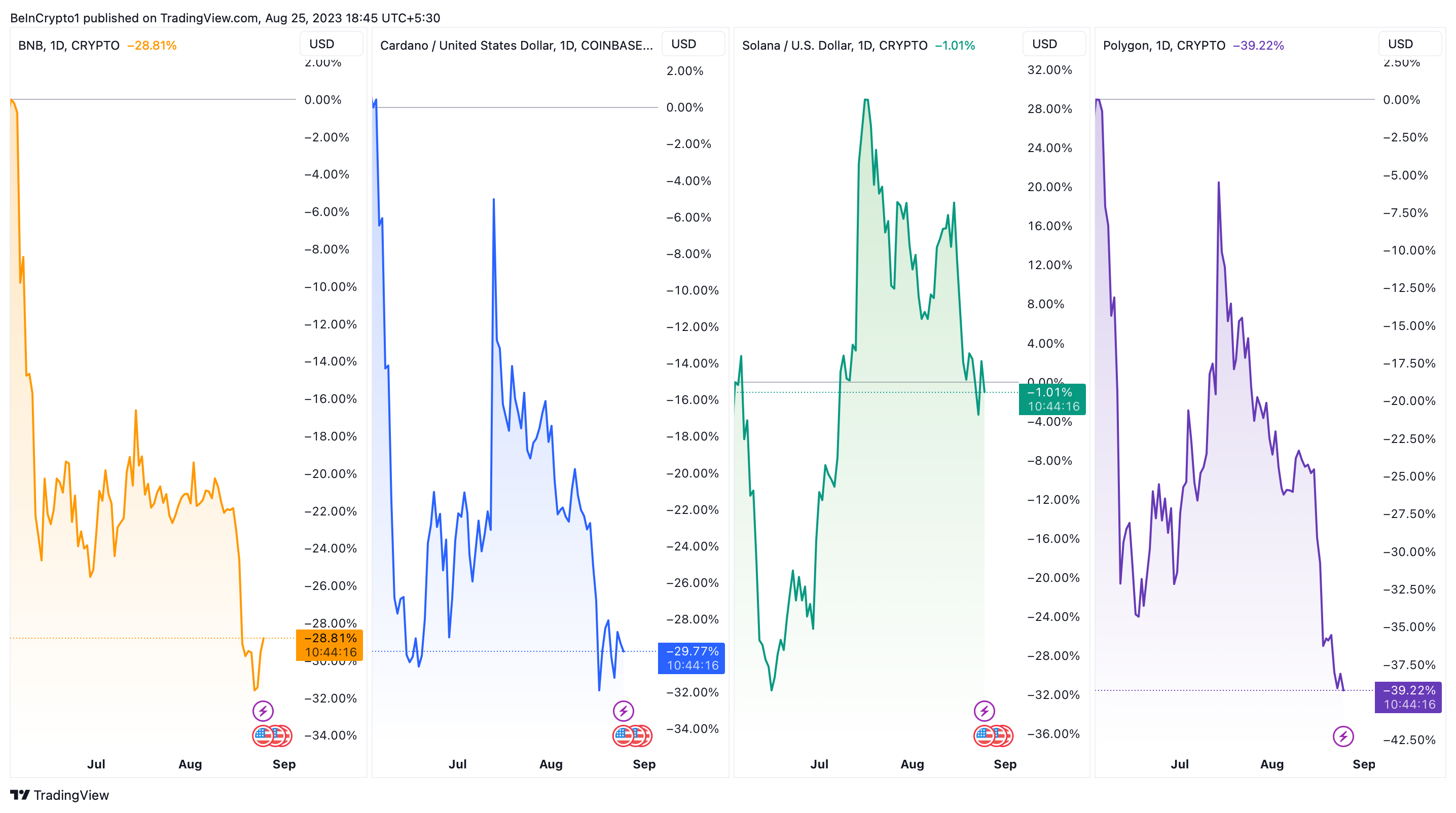Select the Cardano / United States Dollar title

pyautogui.click(x=516, y=45)
